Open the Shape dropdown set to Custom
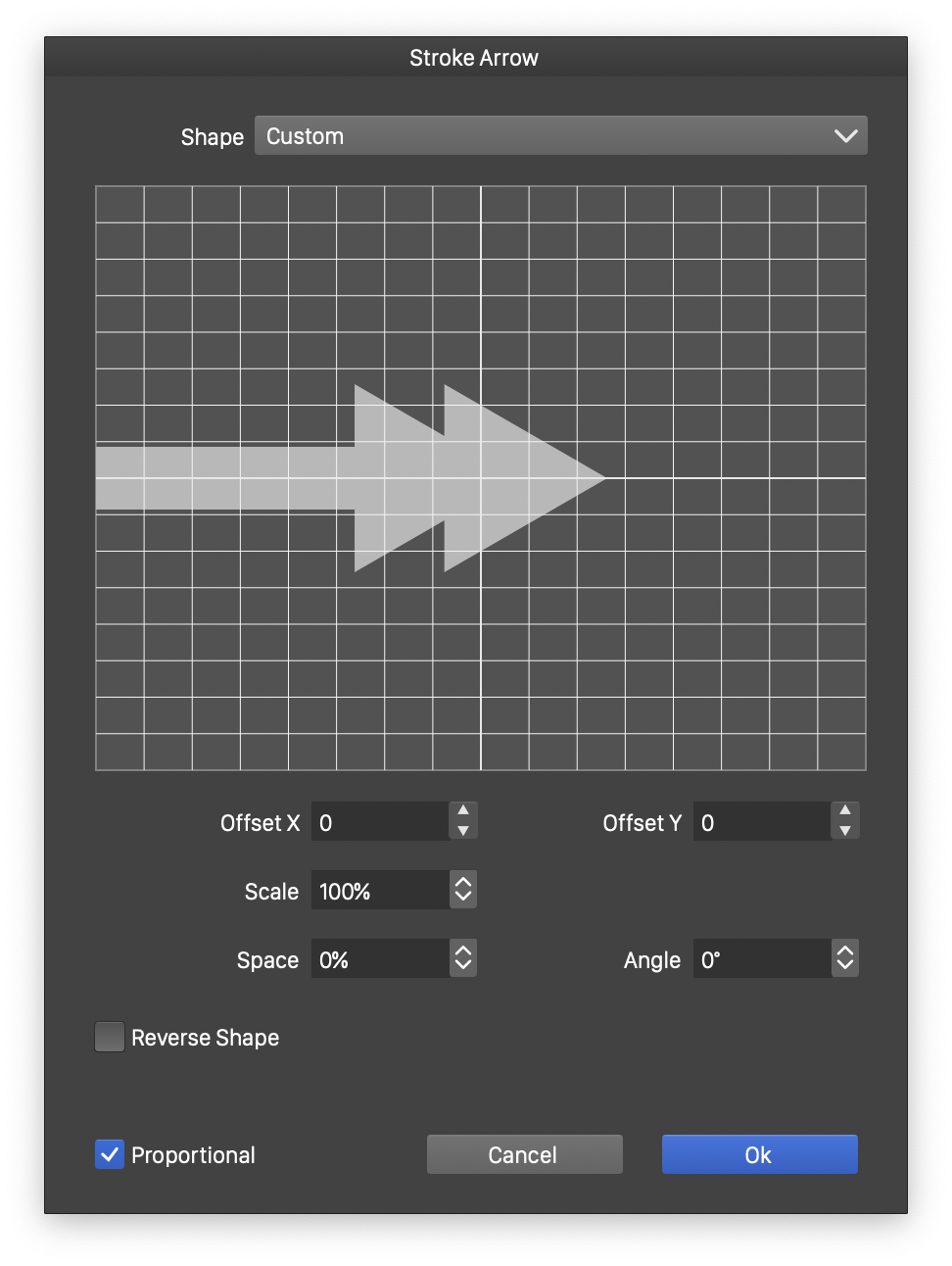 tap(560, 136)
